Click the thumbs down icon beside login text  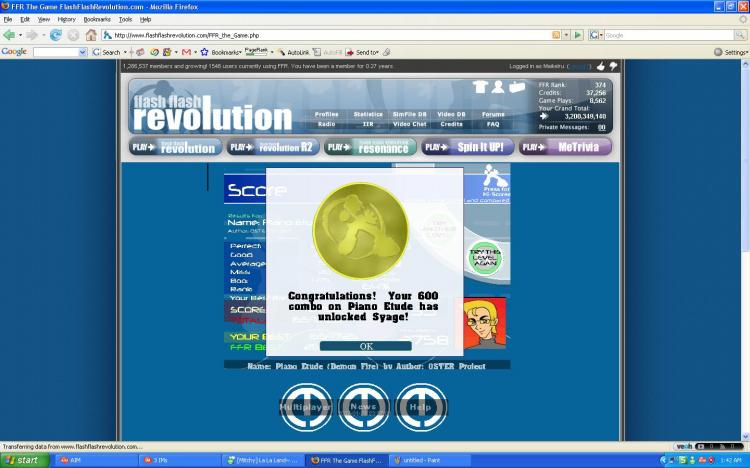click(613, 66)
